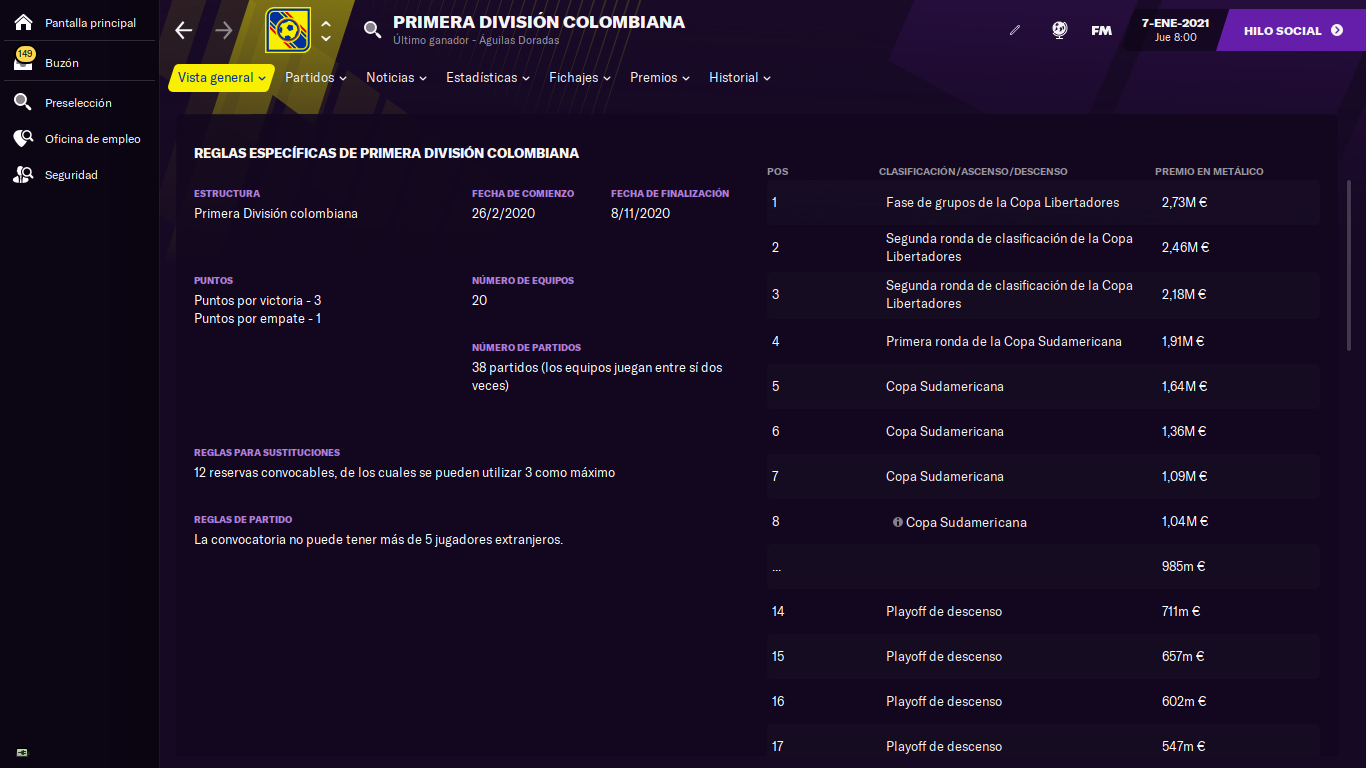This screenshot has width=1366, height=768.
Task: Open Oficina de empleo link
Action: tap(93, 139)
